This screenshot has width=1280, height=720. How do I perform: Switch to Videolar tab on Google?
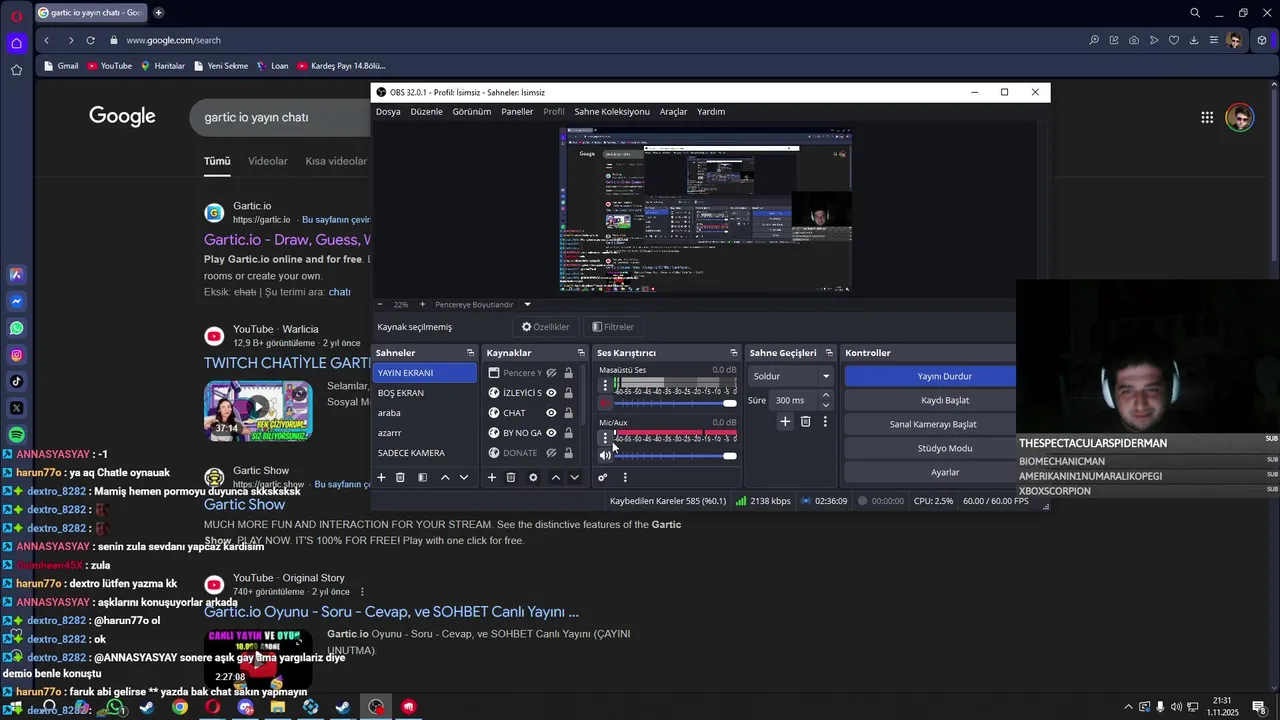click(267, 161)
